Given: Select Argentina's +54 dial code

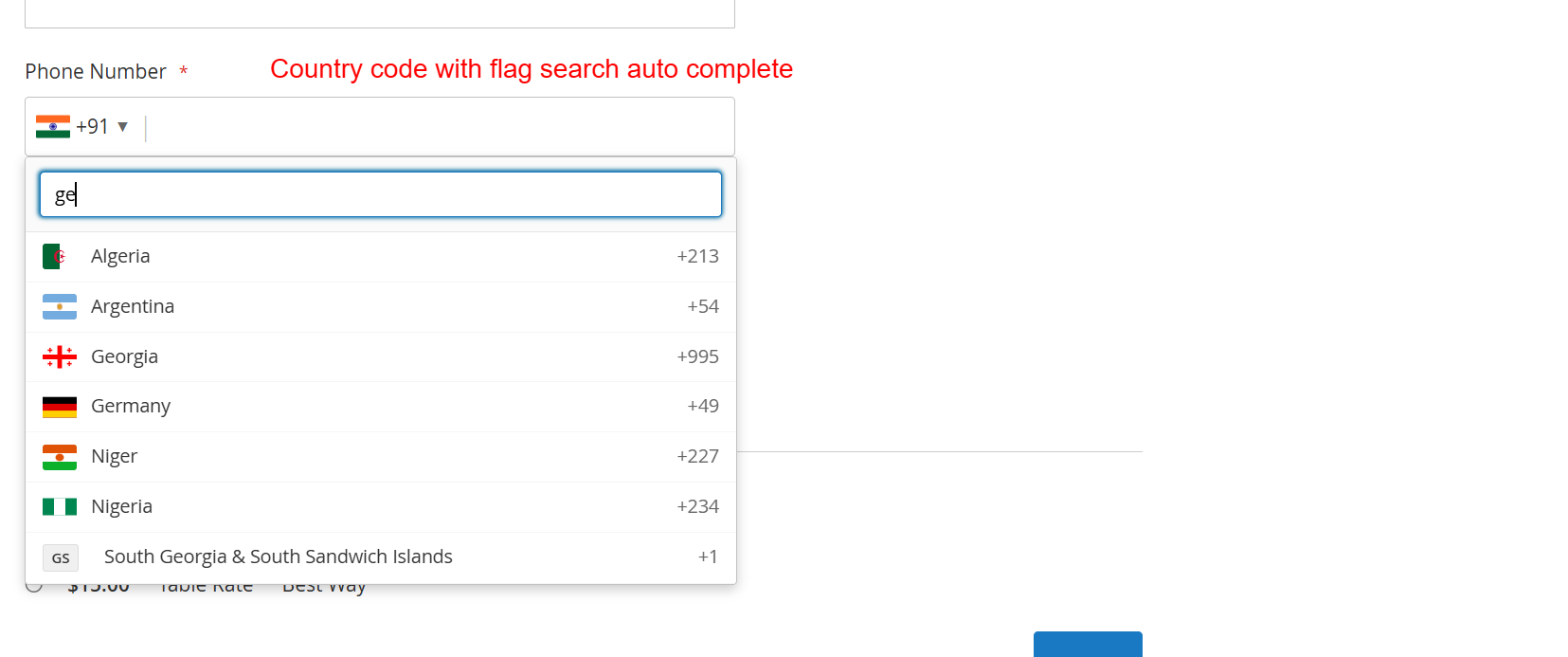Looking at the screenshot, I should click(702, 307).
